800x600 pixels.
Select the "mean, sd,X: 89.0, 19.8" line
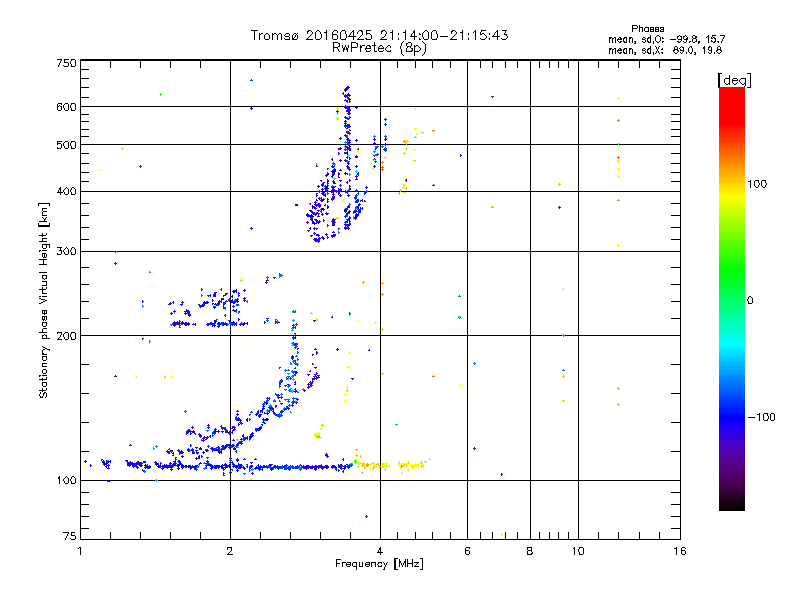[x=665, y=50]
